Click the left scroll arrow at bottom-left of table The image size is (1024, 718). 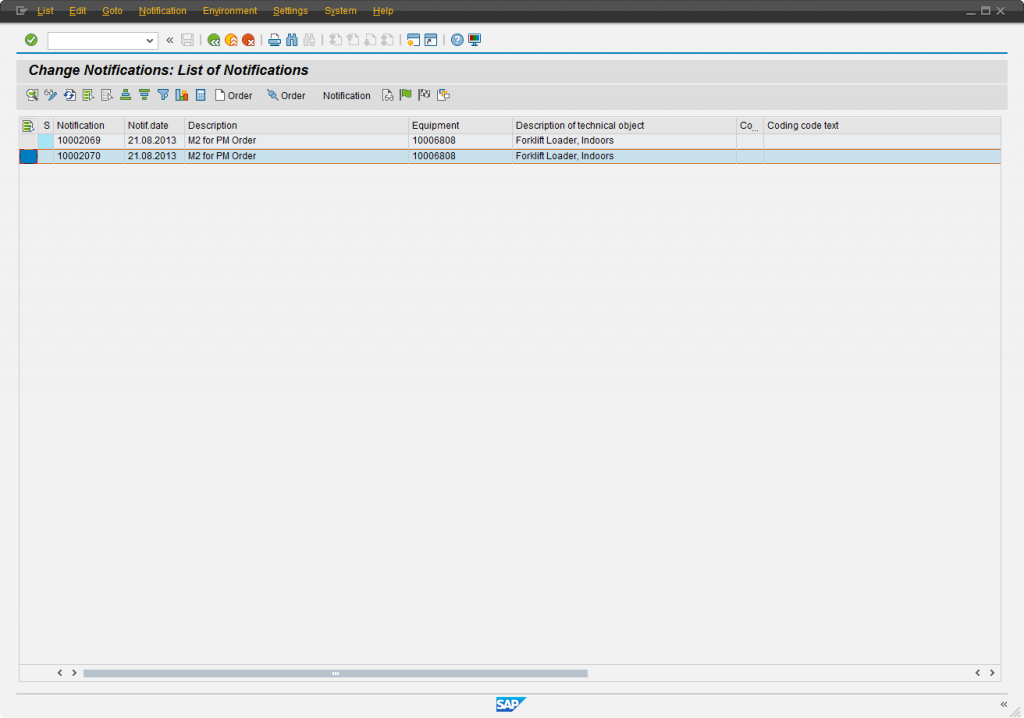(x=59, y=673)
